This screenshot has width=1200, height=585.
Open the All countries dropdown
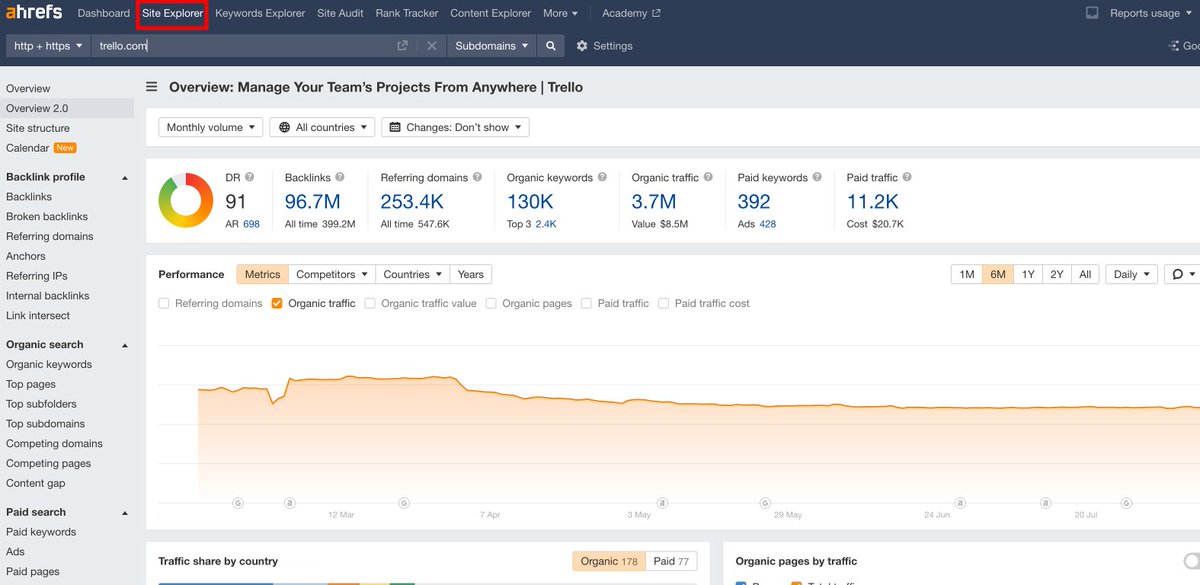tap(323, 127)
